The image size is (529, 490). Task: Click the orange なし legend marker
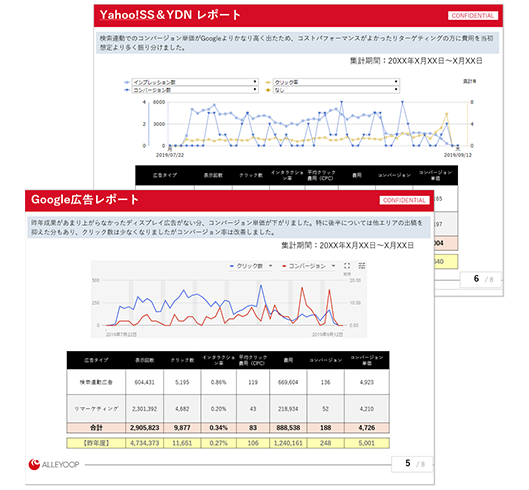coord(268,90)
